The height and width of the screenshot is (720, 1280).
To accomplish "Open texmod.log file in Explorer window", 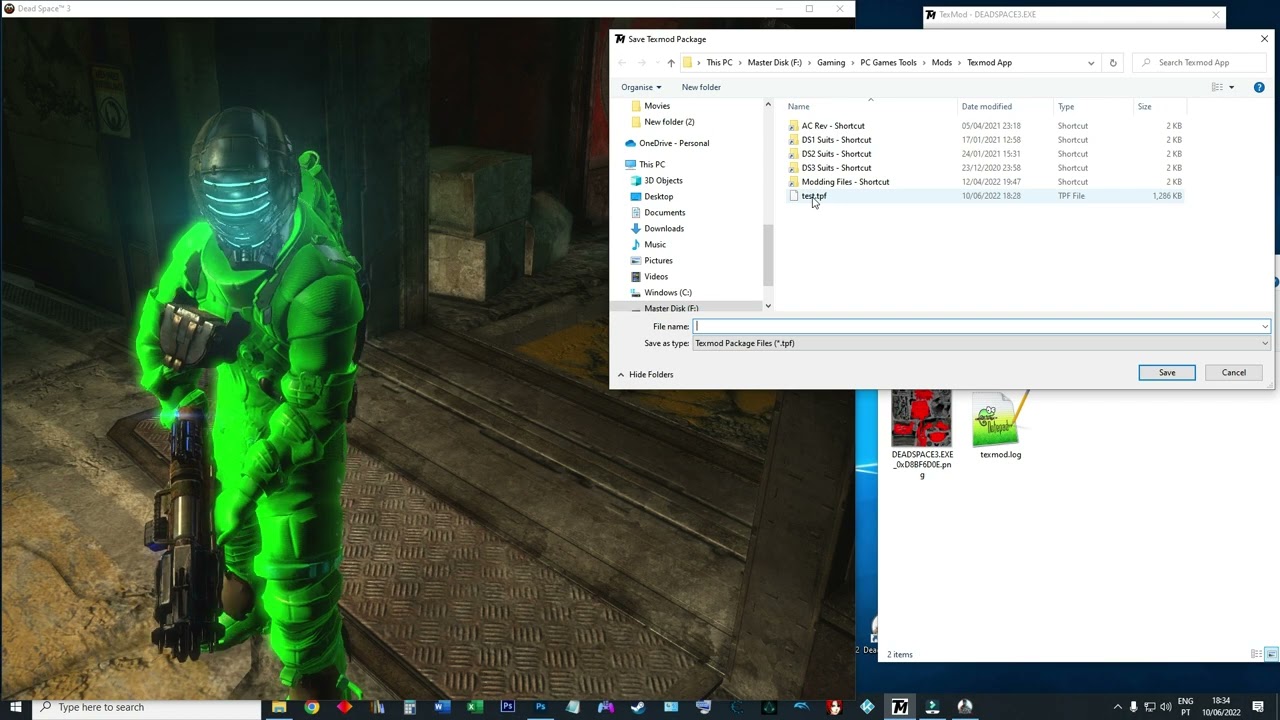I will tap(1000, 420).
